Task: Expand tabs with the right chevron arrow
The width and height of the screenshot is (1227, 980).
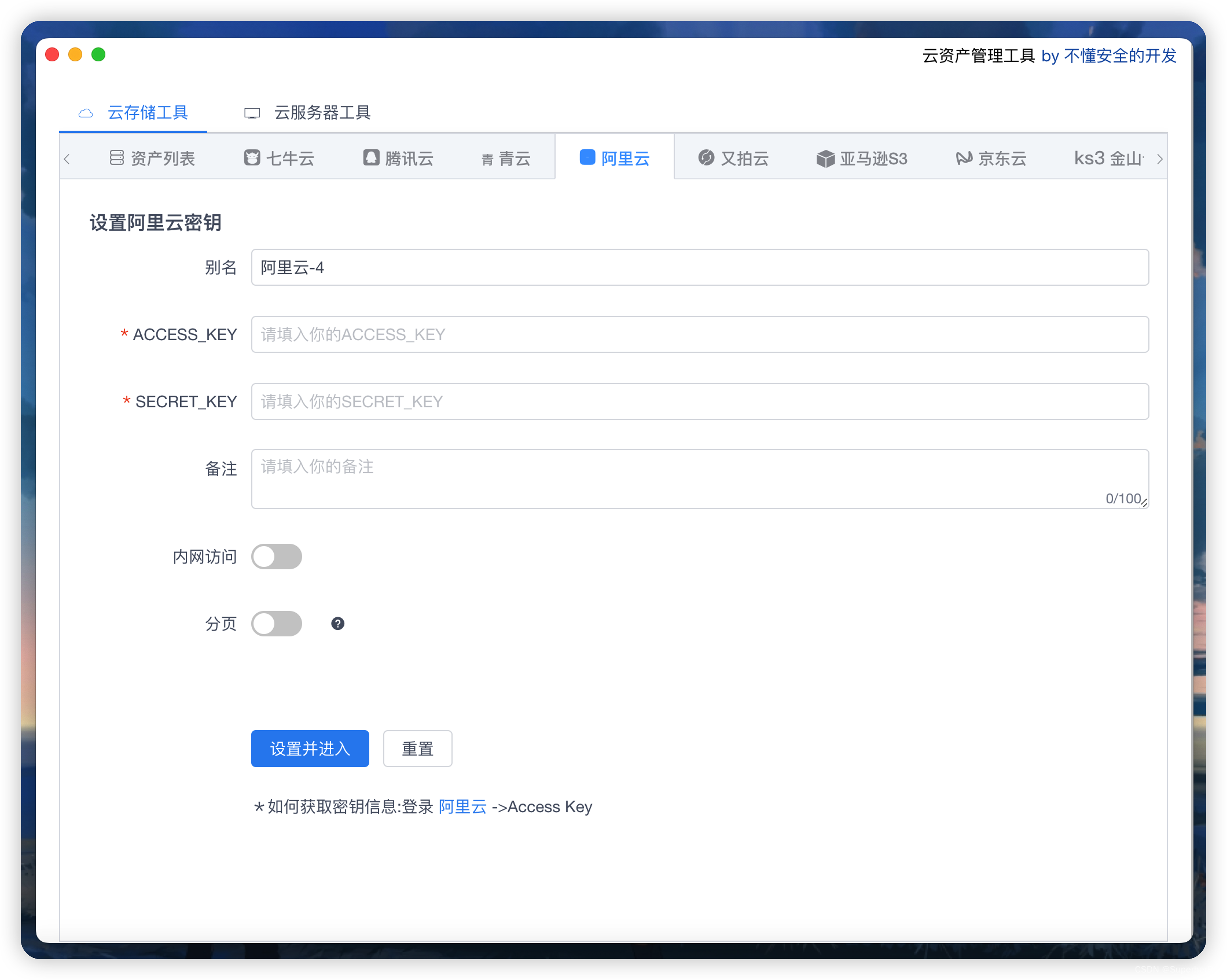Action: [x=1159, y=158]
